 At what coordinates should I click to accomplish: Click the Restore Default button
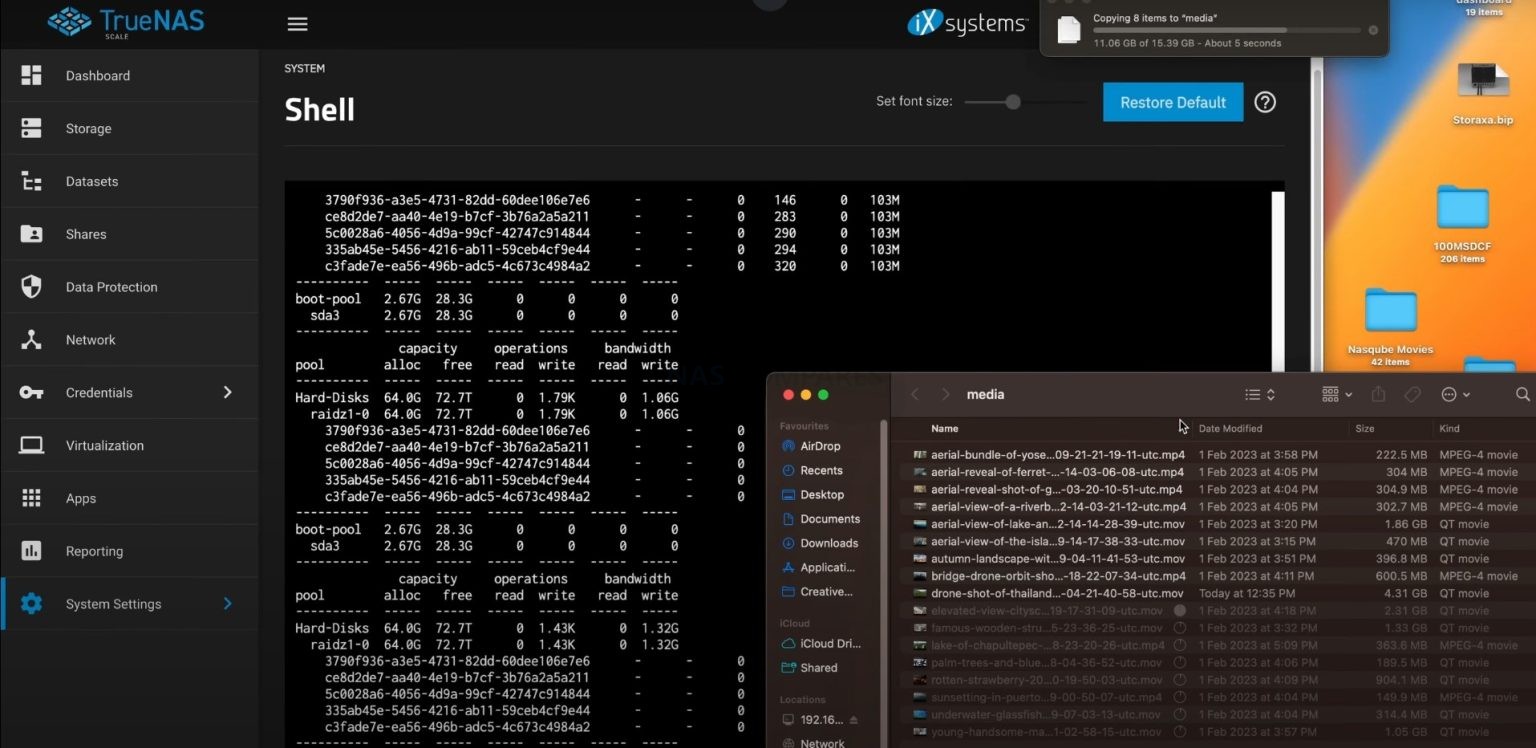tap(1172, 102)
